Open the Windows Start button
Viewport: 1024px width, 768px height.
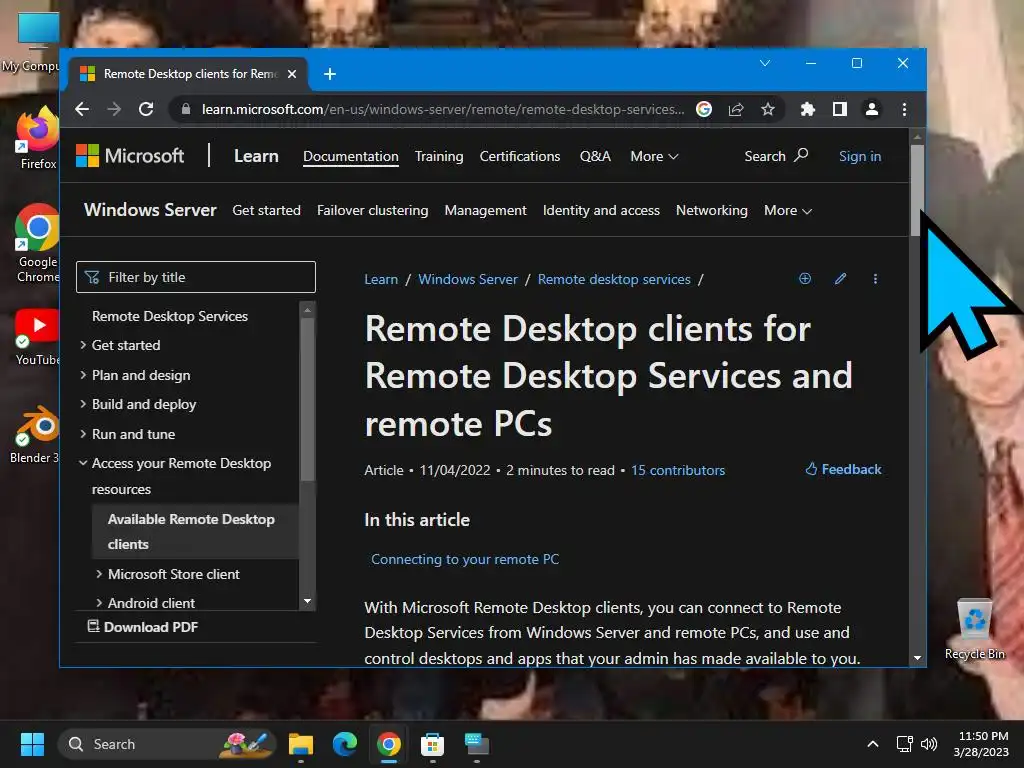point(32,744)
